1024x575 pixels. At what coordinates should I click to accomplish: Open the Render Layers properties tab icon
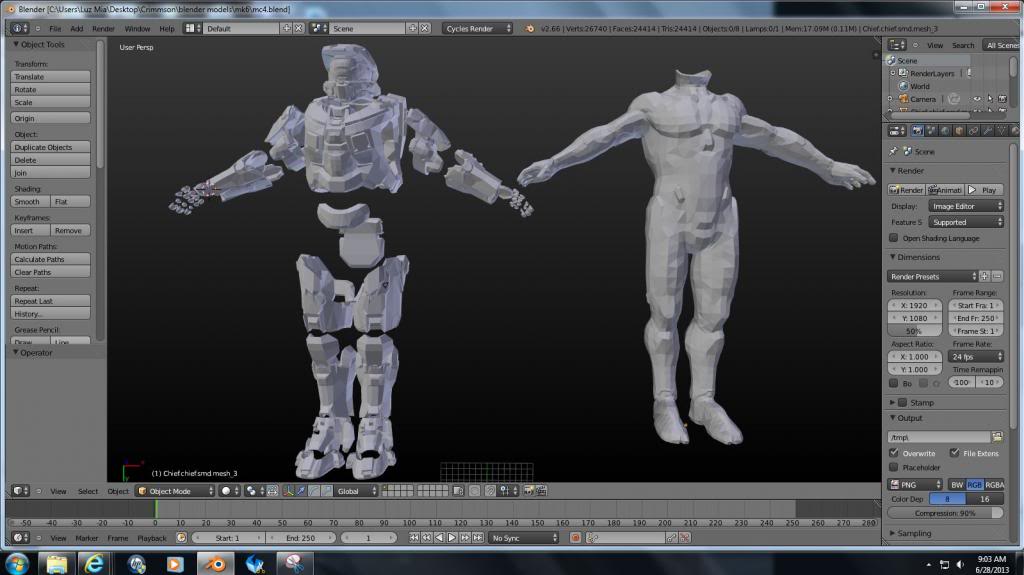click(931, 131)
